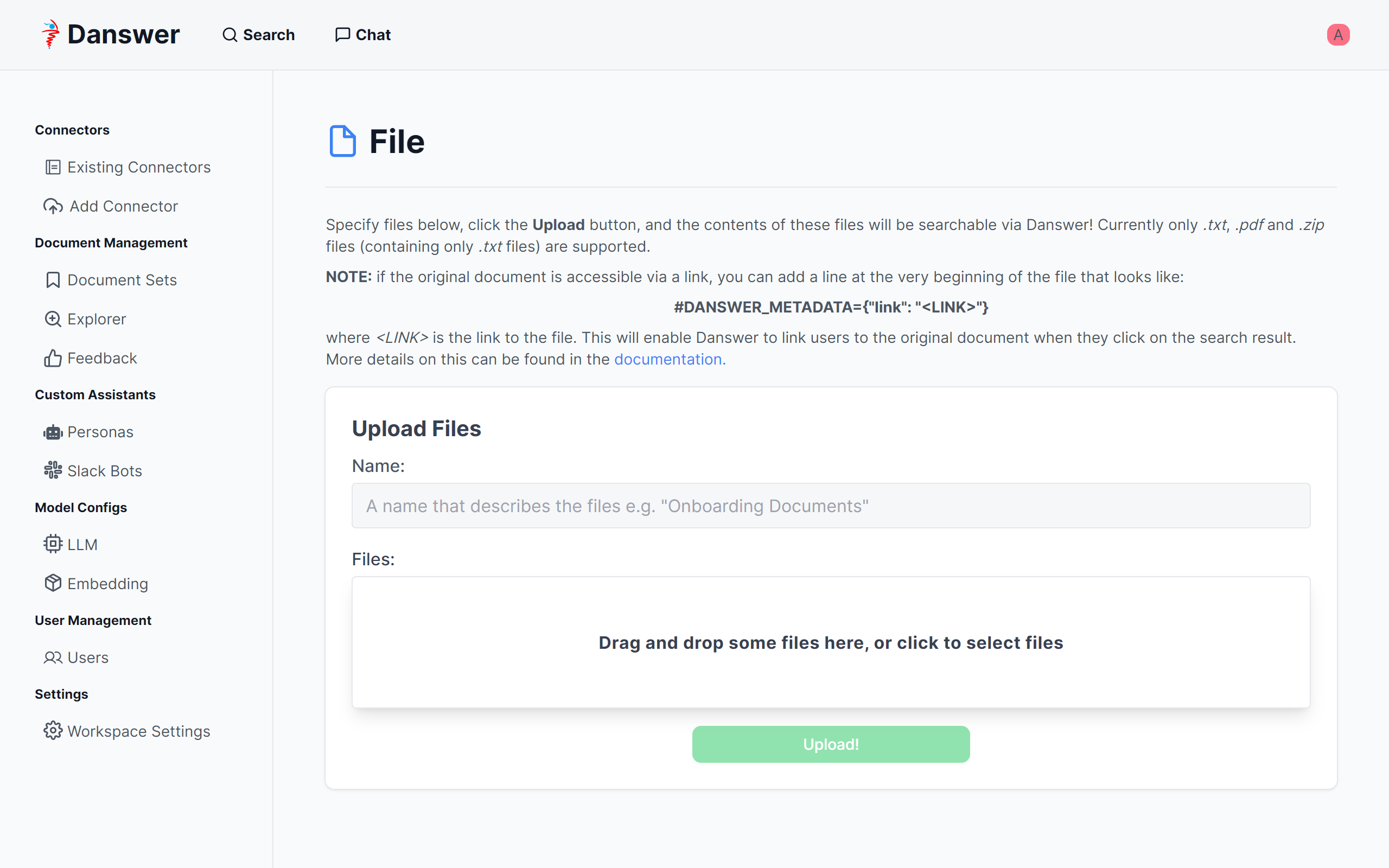Click the drag and drop files area
This screenshot has width=1389, height=868.
coord(831,642)
